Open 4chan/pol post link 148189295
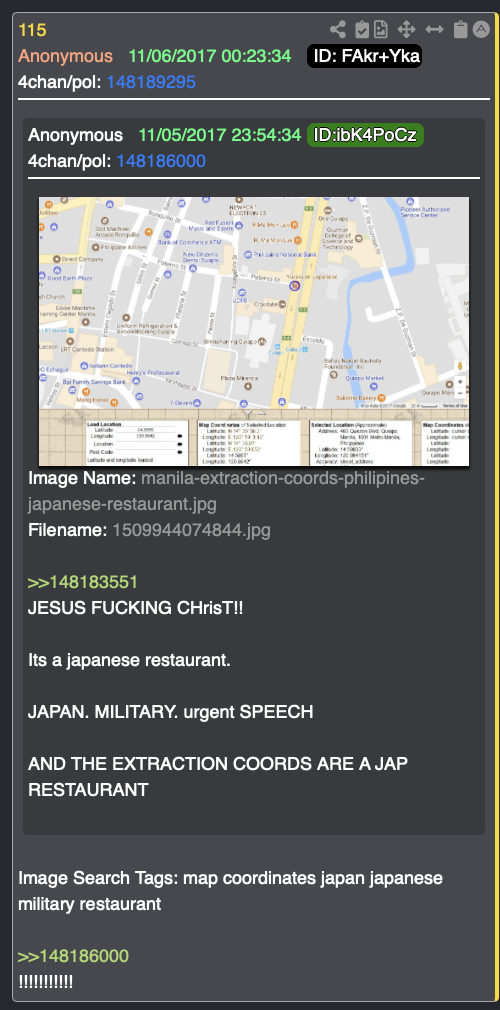This screenshot has width=500, height=1010. tap(151, 82)
